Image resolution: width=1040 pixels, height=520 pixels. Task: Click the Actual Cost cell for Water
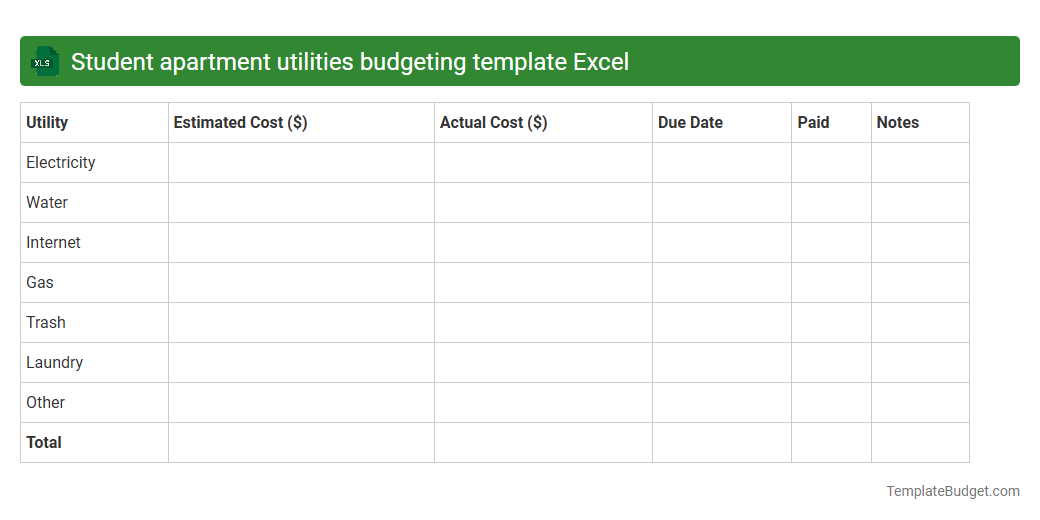click(543, 202)
